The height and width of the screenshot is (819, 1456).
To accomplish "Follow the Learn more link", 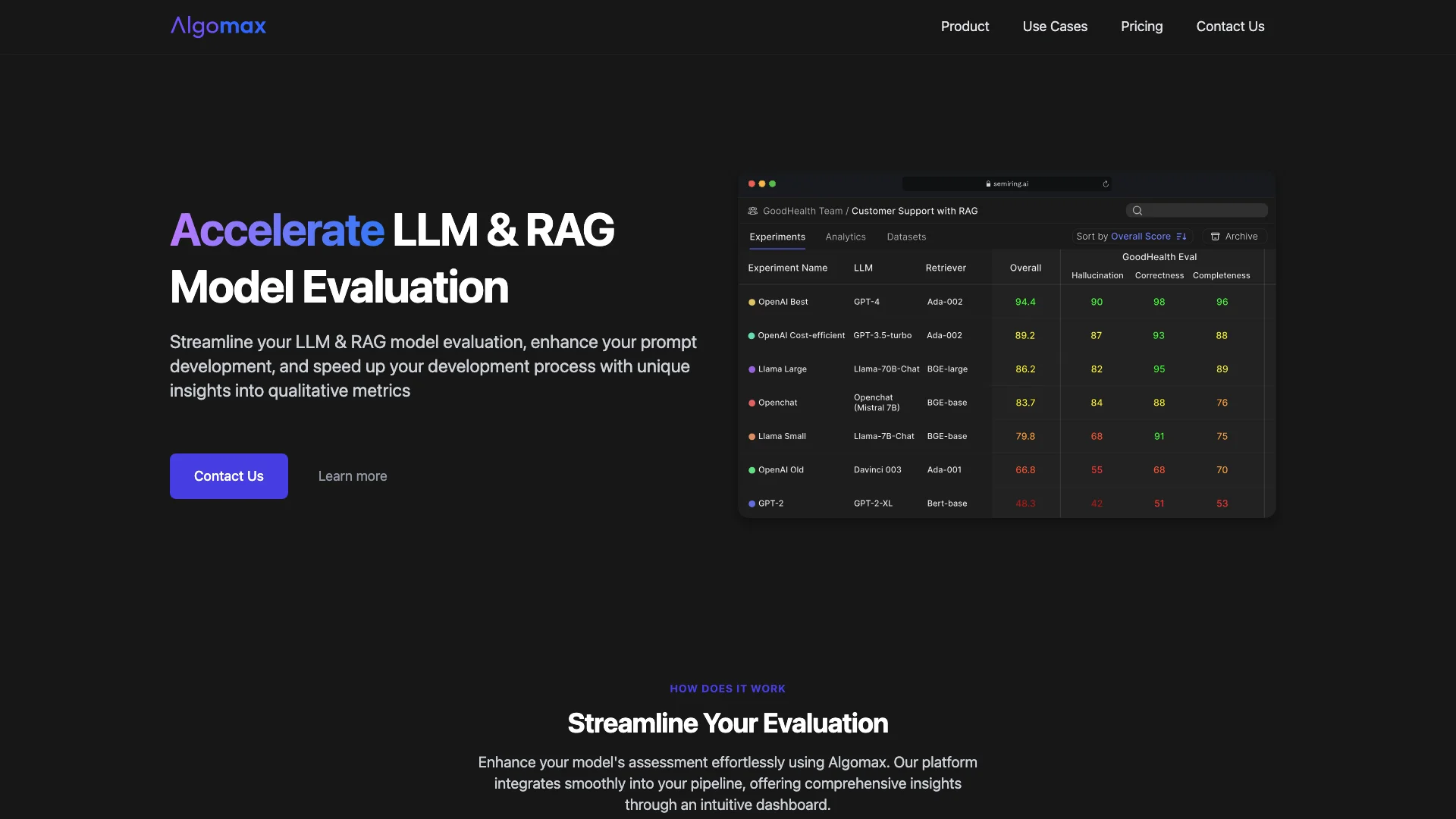I will [353, 476].
